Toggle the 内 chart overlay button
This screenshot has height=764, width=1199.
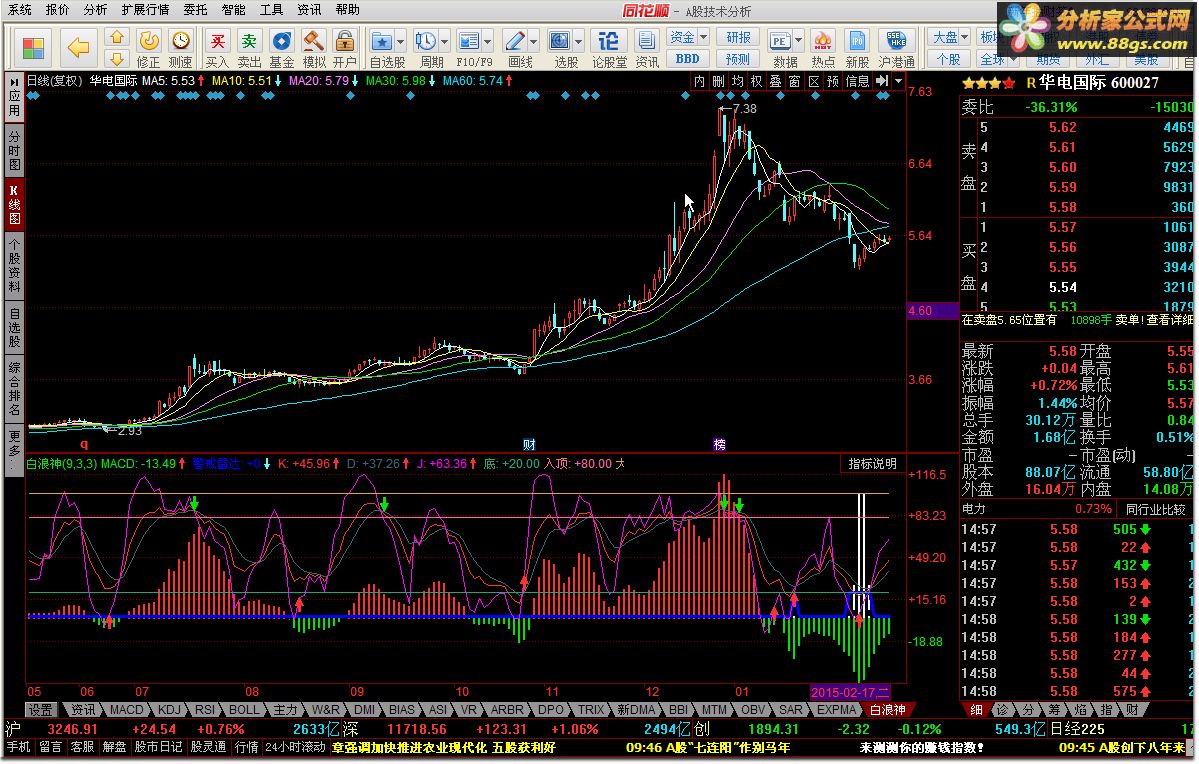click(x=699, y=81)
